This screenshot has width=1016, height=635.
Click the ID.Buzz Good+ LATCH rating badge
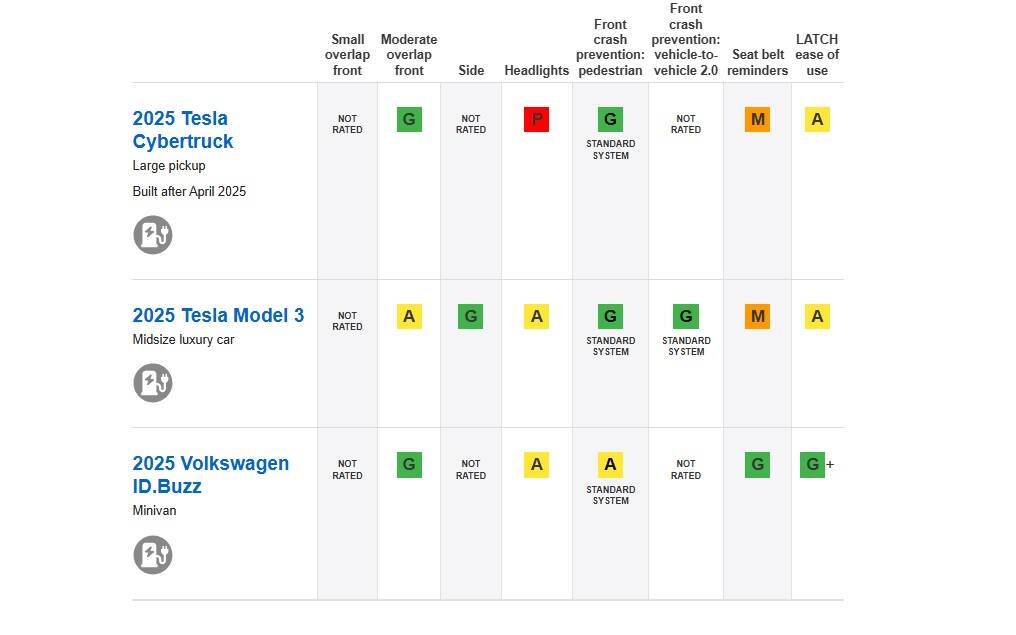(813, 465)
